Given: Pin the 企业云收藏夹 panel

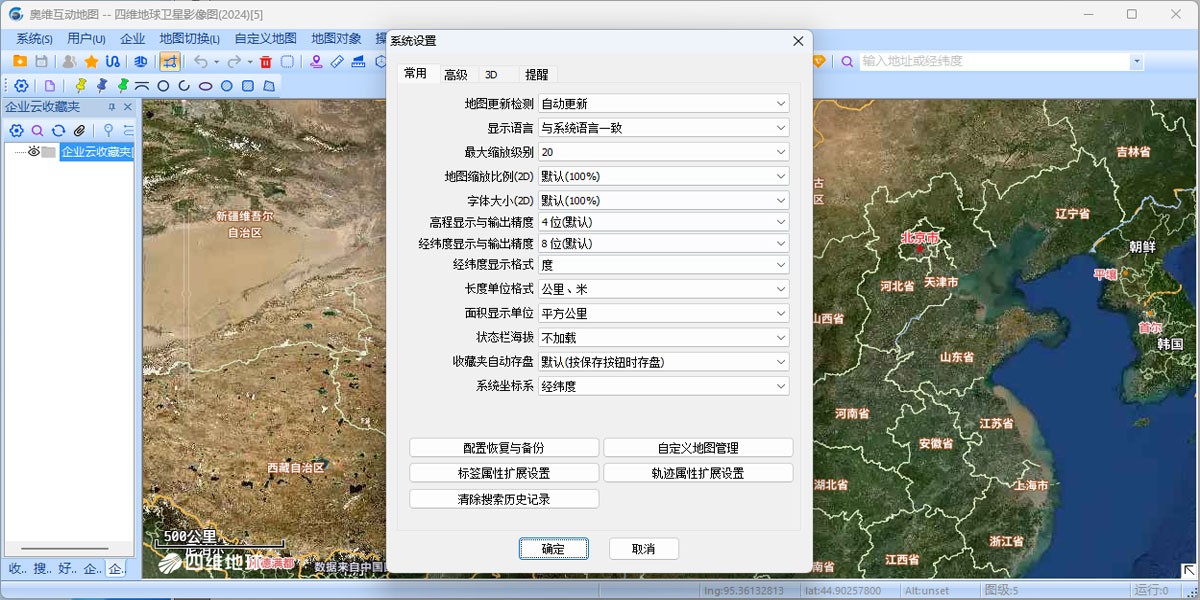Looking at the screenshot, I should coord(112,107).
